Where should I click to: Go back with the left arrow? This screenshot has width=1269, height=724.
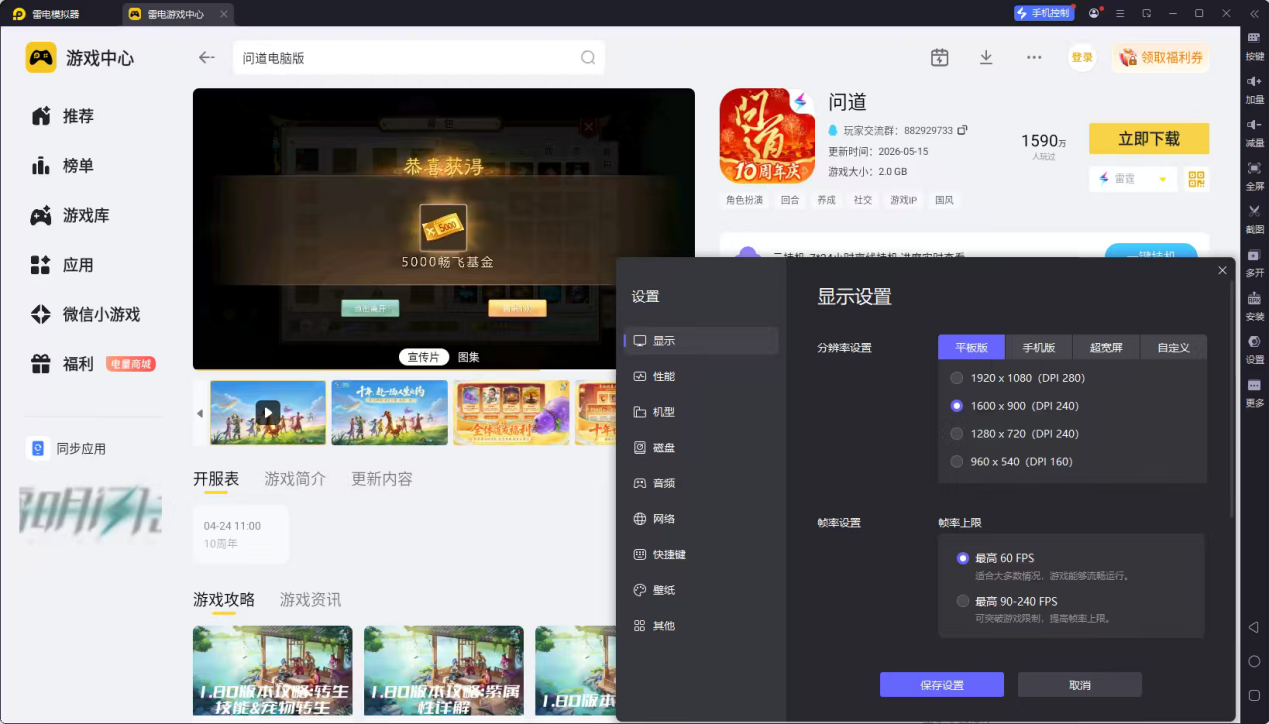click(x=207, y=58)
